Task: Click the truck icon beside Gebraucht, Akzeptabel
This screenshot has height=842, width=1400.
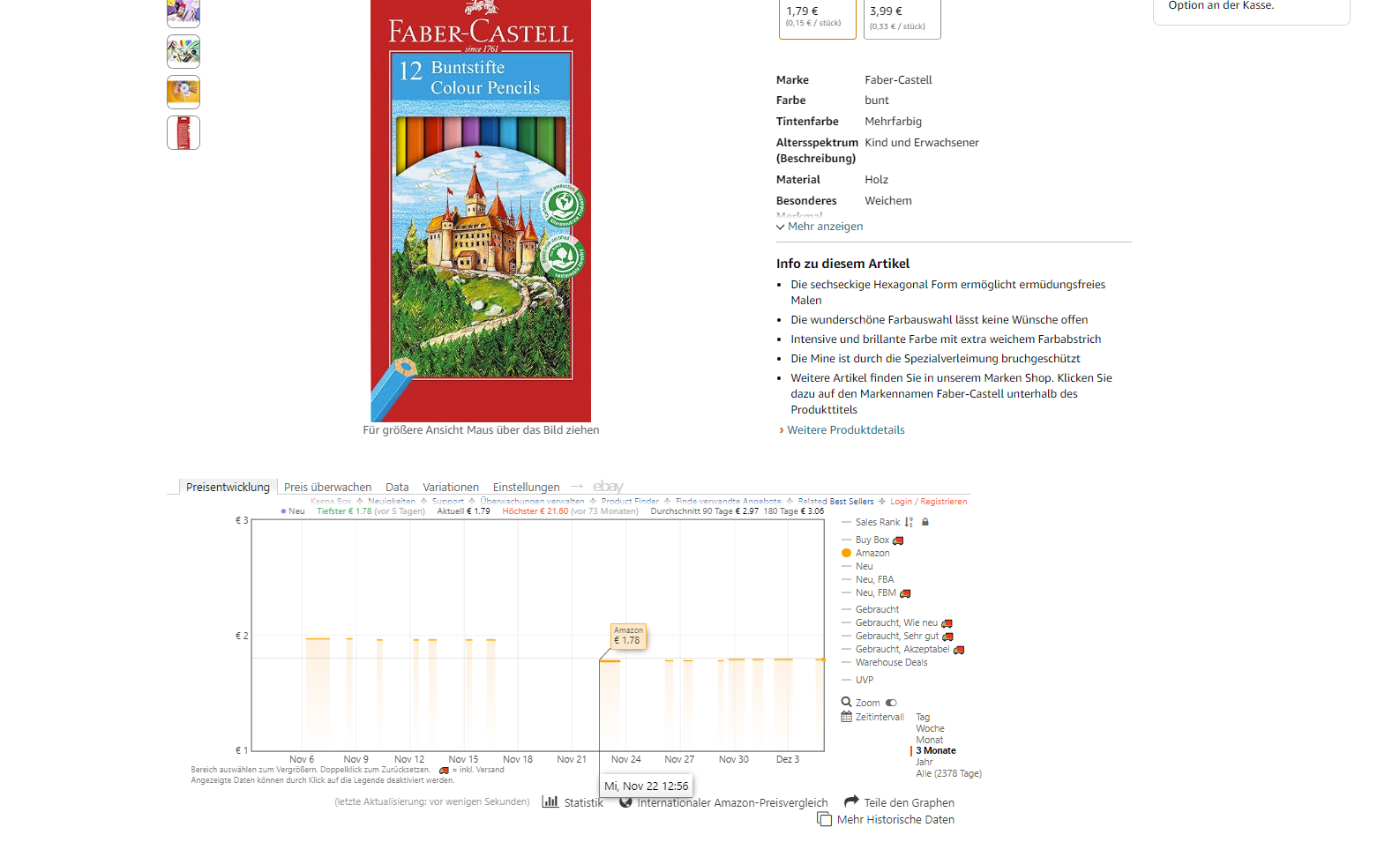Action: pos(959,650)
